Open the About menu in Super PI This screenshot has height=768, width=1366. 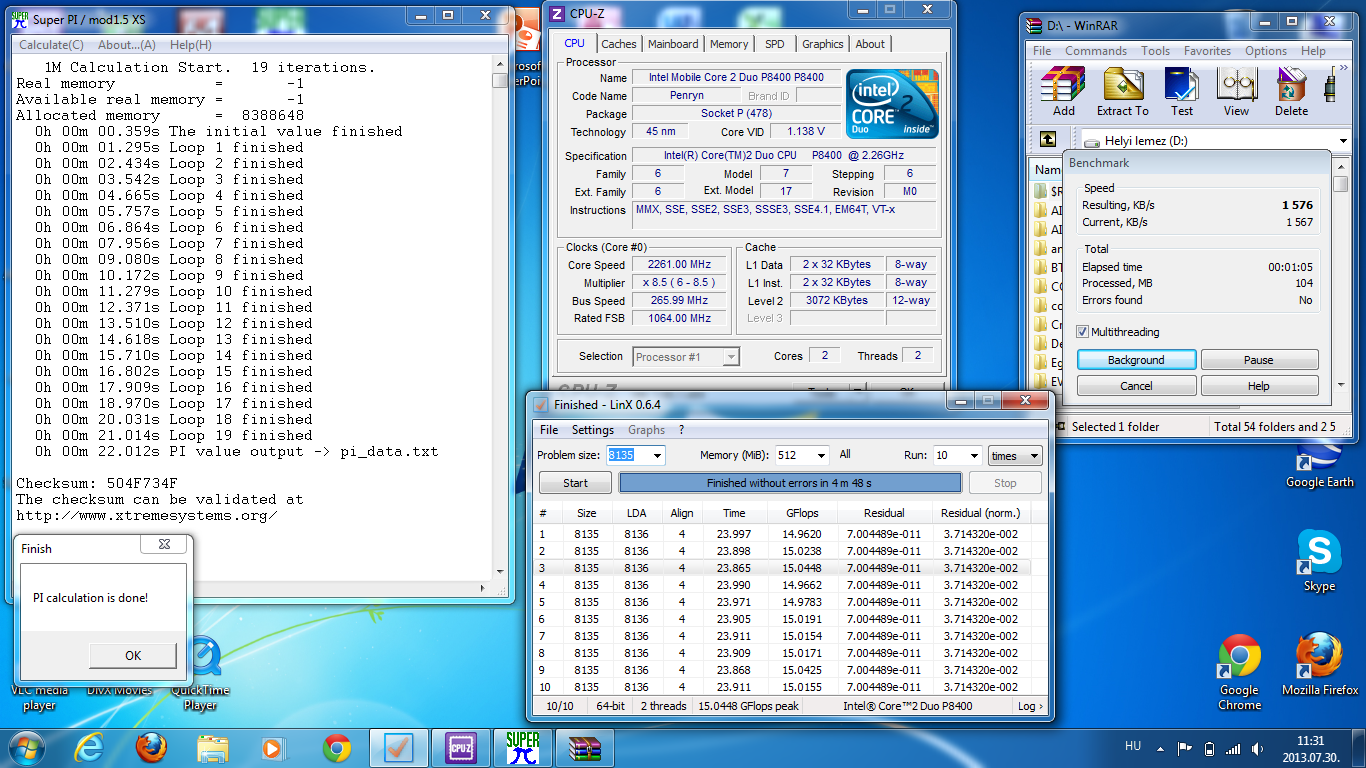click(x=126, y=45)
